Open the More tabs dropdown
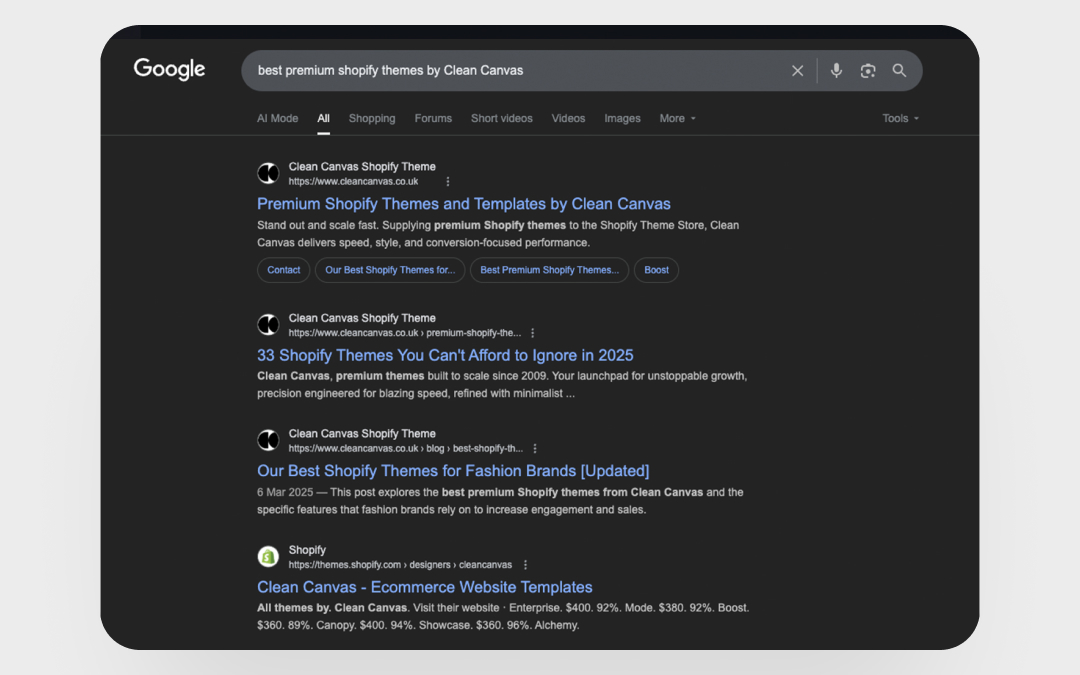Screen dimensions: 1080x675 coord(677,118)
